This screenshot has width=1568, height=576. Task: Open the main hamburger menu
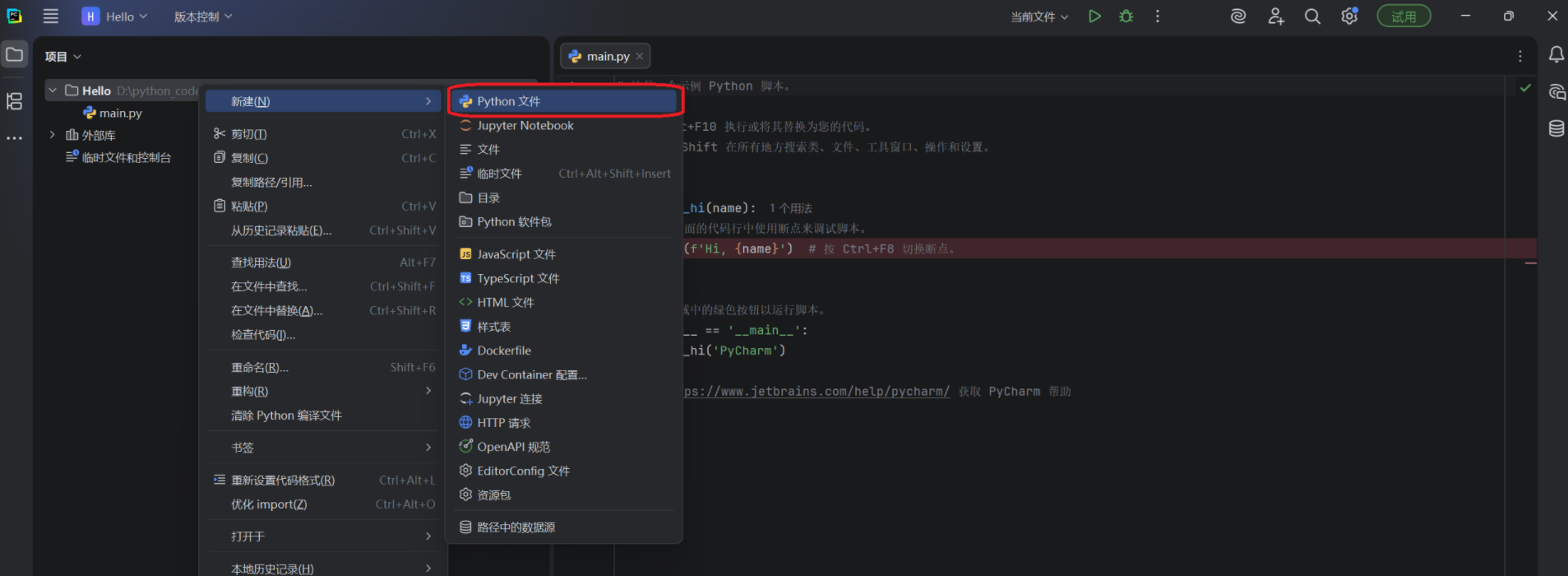point(51,16)
